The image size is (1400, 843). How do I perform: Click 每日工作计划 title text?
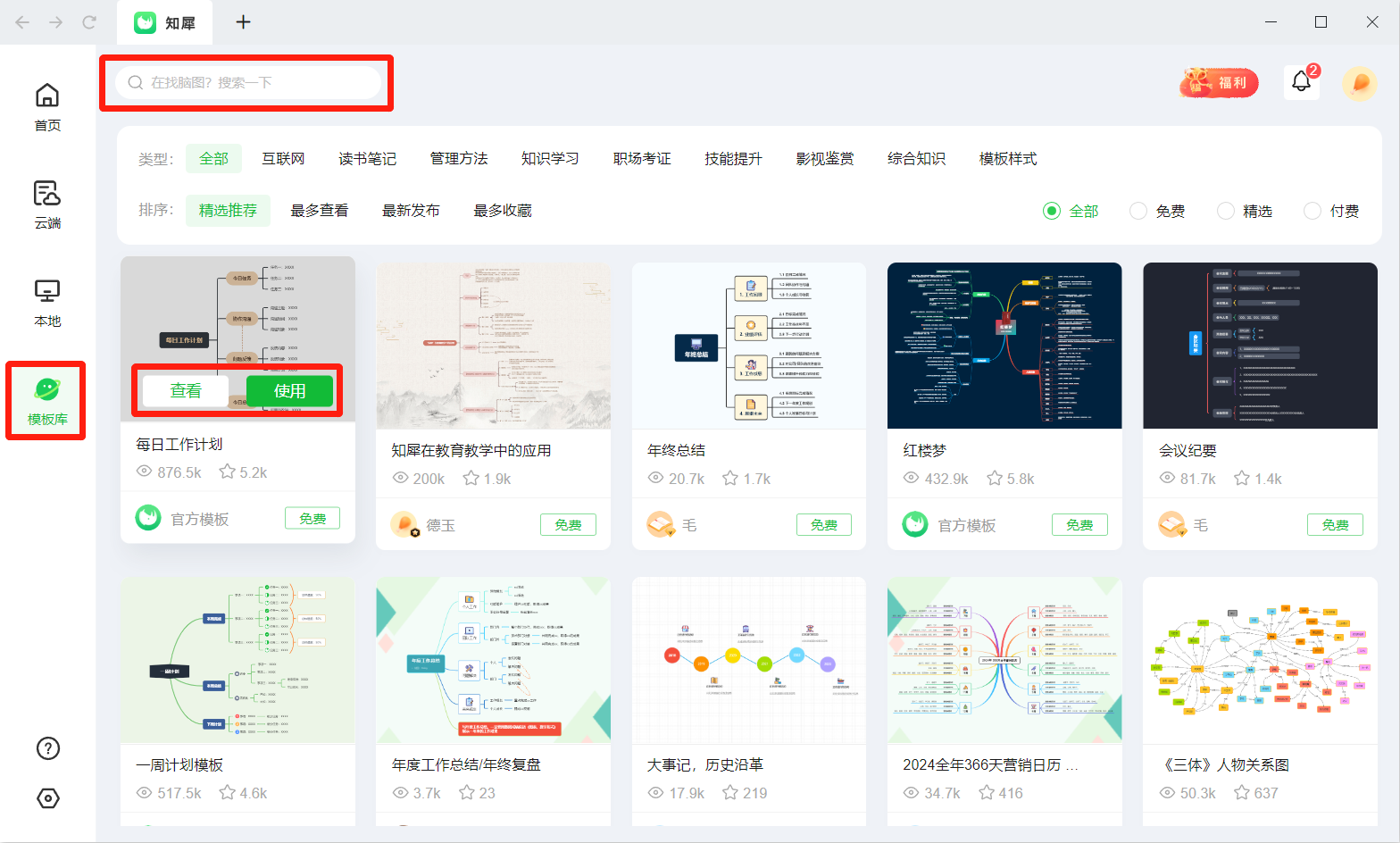pos(179,444)
